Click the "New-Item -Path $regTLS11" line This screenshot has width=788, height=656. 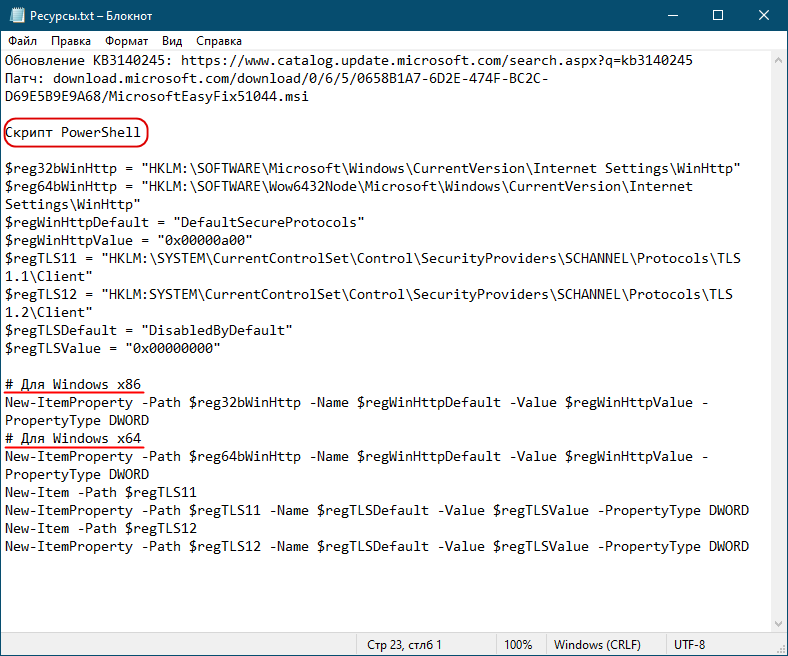coord(101,493)
